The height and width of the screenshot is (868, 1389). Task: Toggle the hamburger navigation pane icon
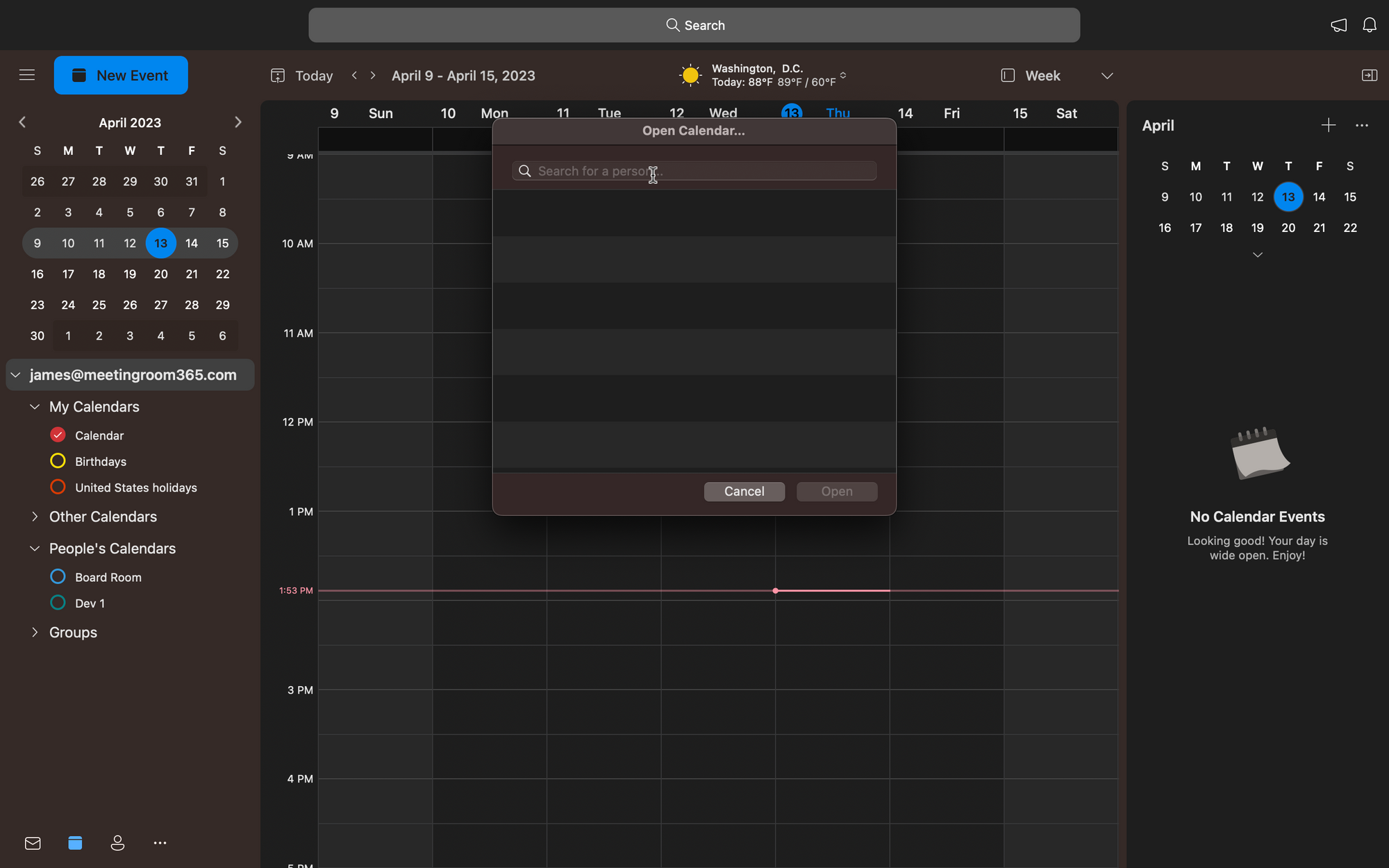point(27,75)
